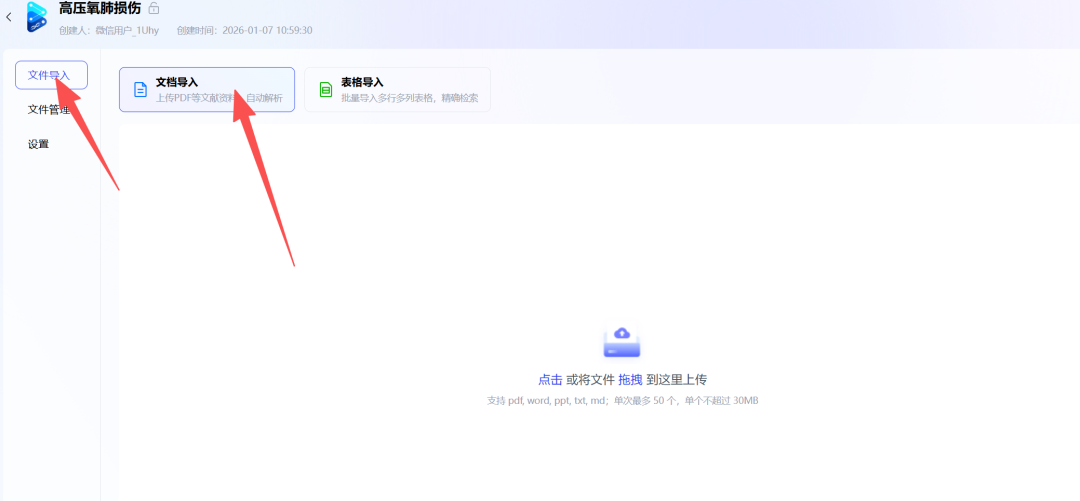
Task: Click the creator text 微信用户_1Uhy
Action: click(127, 30)
